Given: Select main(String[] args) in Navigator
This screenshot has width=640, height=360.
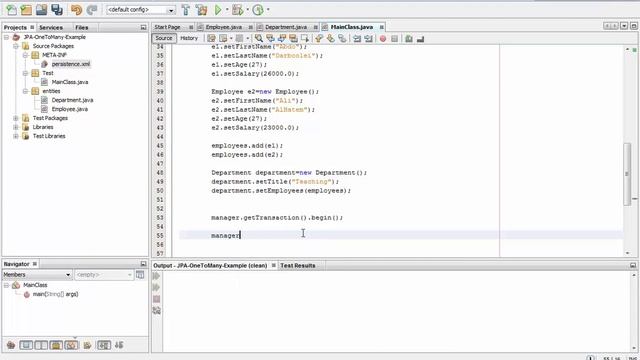Looking at the screenshot, I should 56,294.
